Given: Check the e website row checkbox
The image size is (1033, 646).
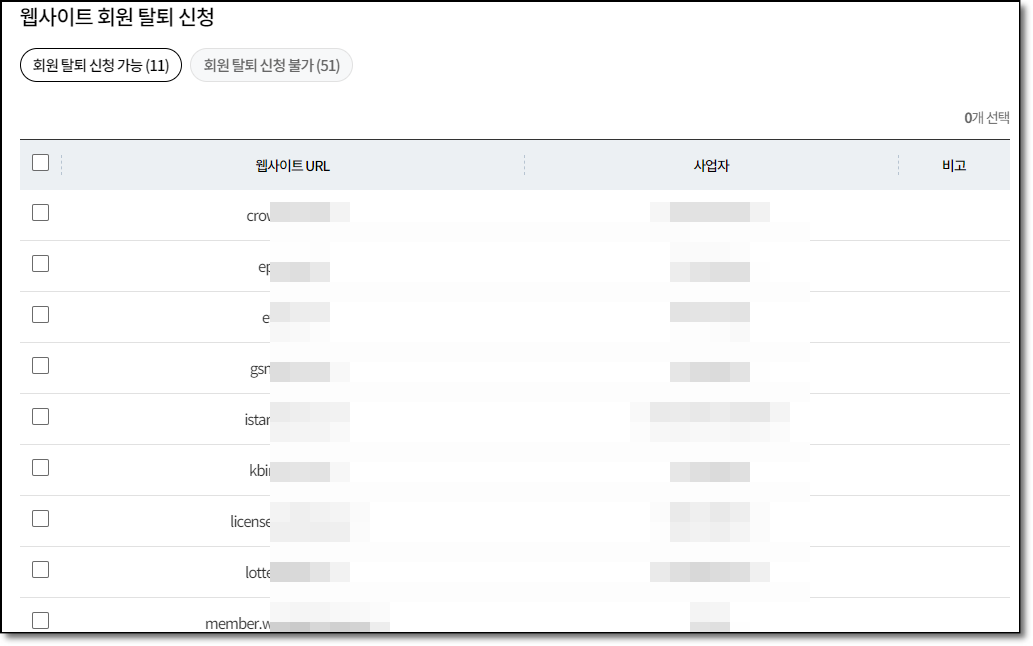Looking at the screenshot, I should 40,315.
